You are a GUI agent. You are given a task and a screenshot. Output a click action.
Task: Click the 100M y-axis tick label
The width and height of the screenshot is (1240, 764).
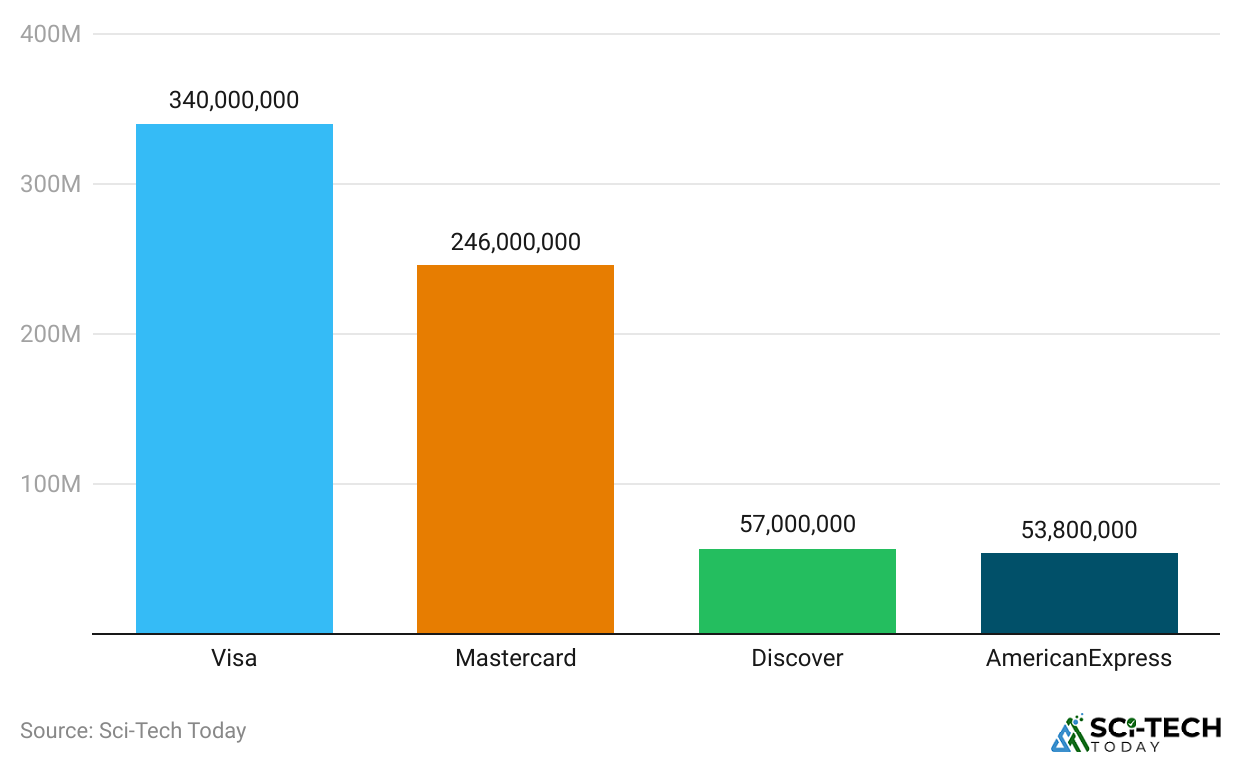[50, 484]
